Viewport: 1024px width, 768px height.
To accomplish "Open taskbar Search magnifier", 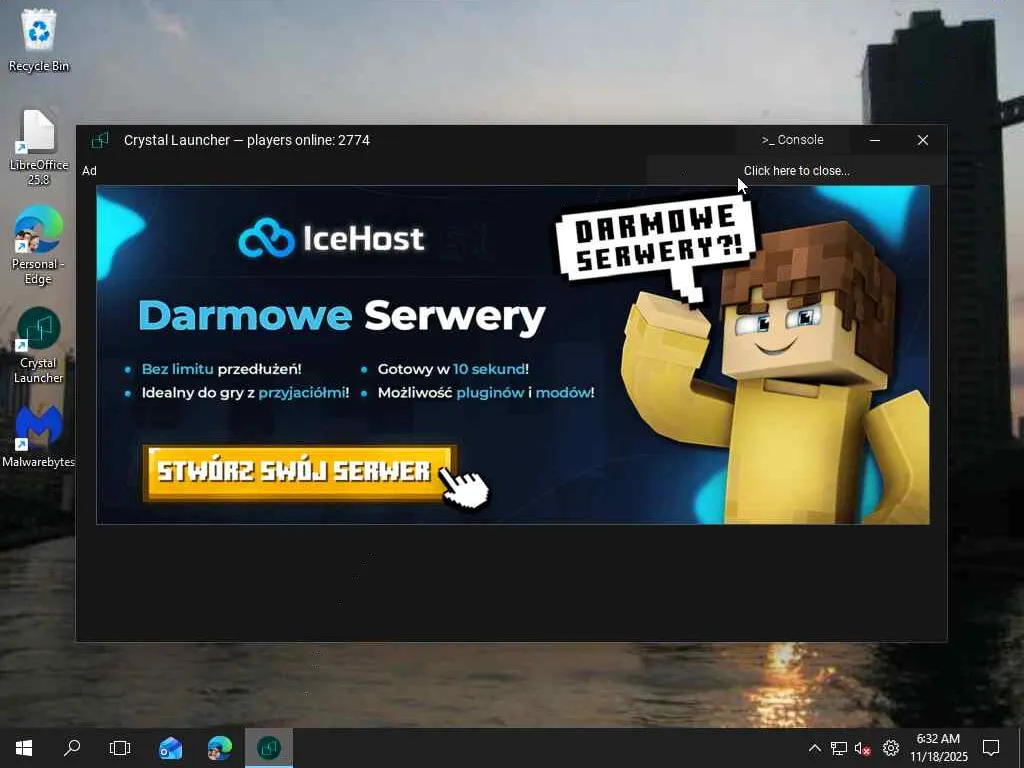I will [x=72, y=748].
